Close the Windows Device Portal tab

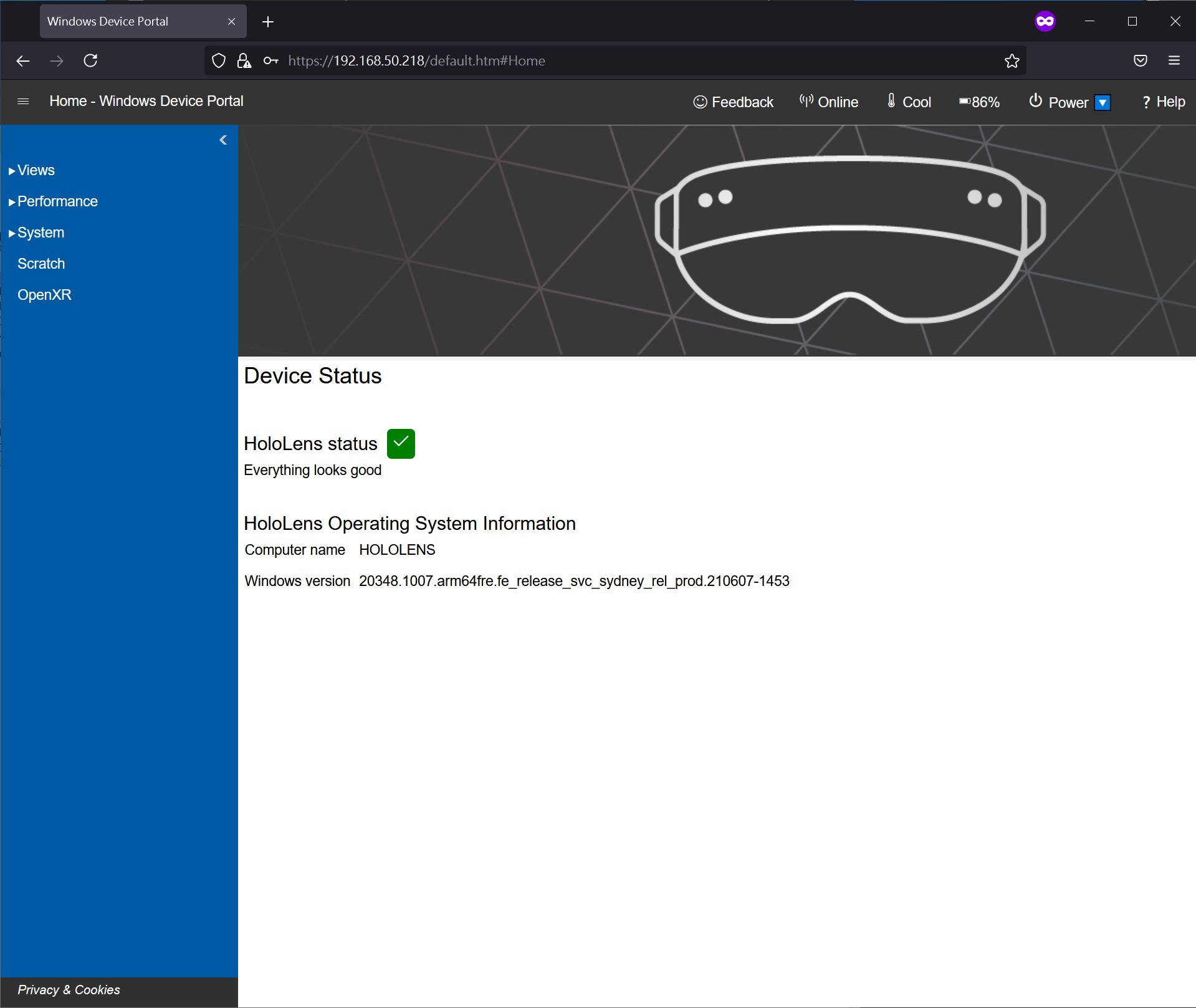[231, 21]
